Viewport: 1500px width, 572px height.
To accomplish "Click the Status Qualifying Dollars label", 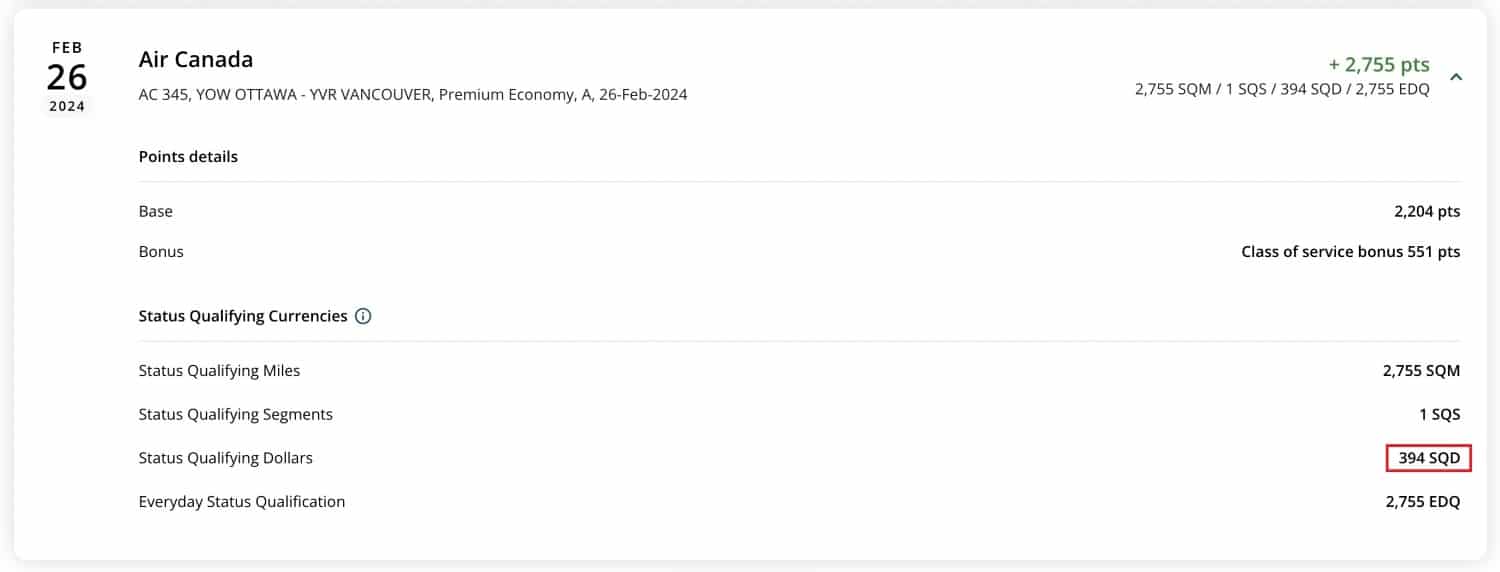I will [x=226, y=458].
